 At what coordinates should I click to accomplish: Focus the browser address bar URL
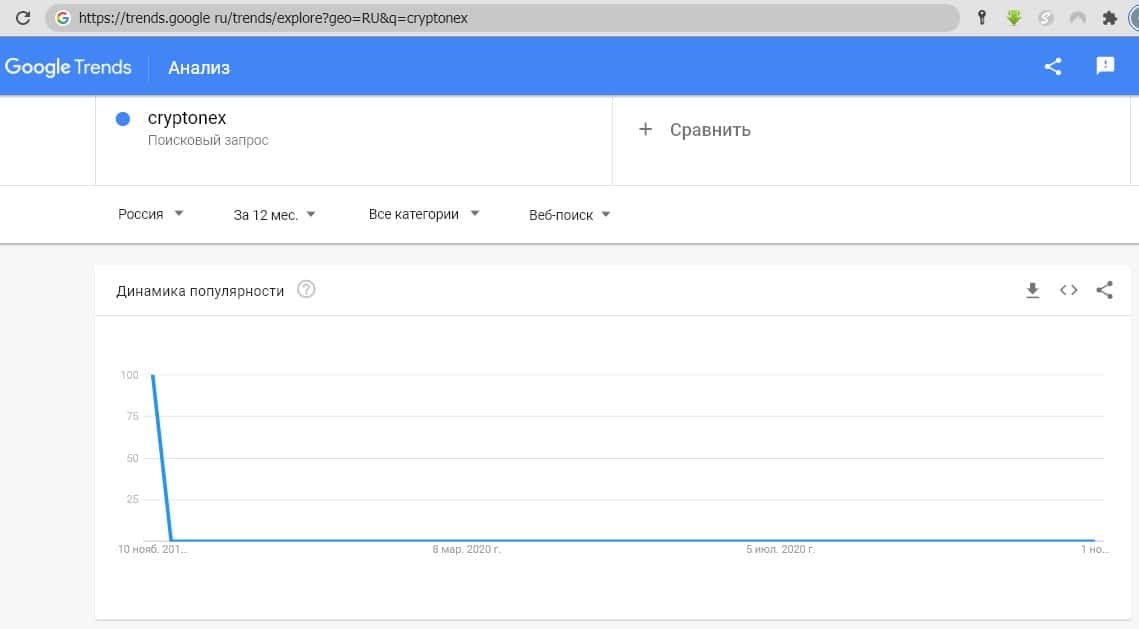[500, 18]
